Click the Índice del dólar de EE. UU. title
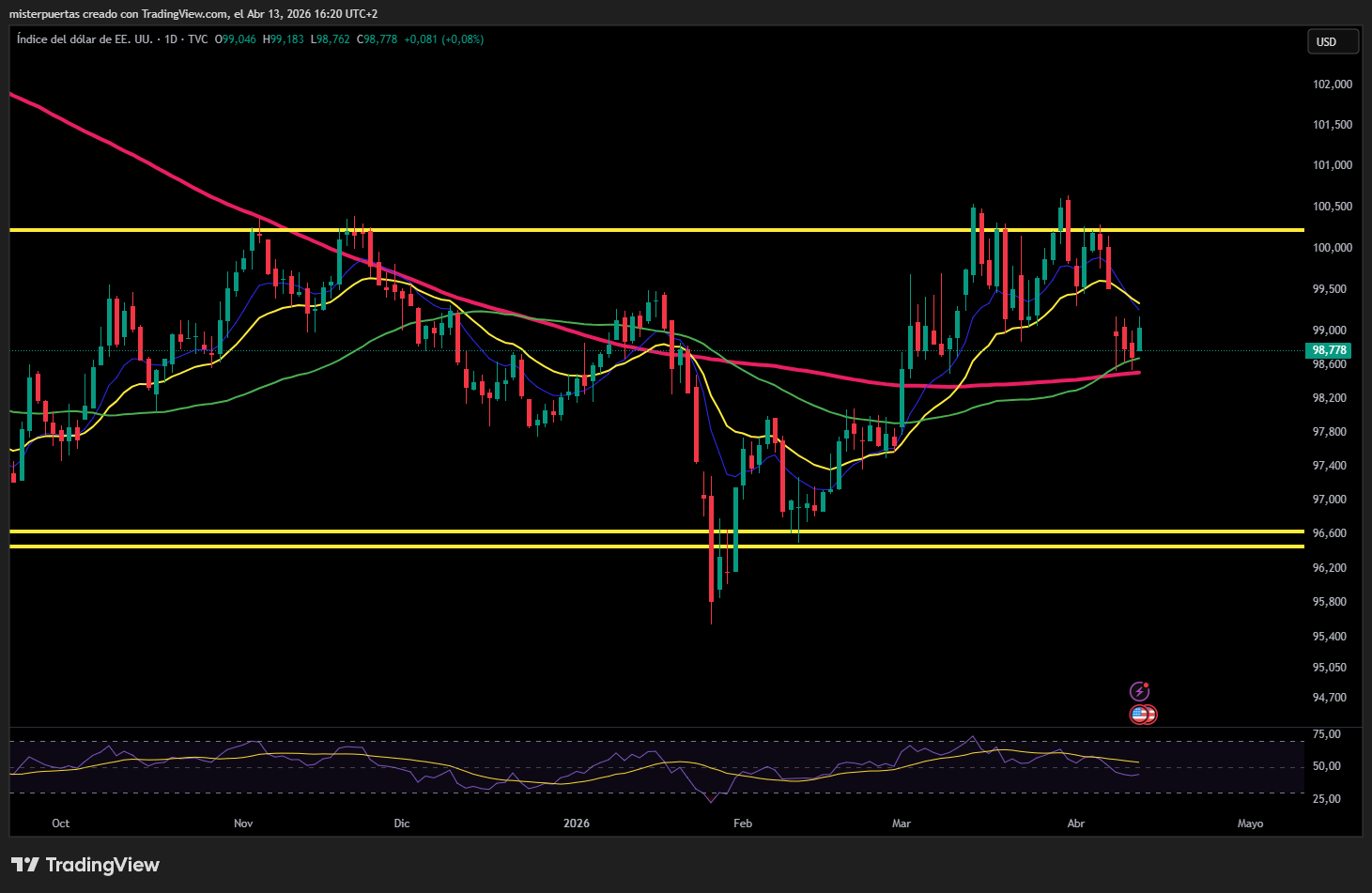Image resolution: width=1372 pixels, height=893 pixels. point(85,39)
